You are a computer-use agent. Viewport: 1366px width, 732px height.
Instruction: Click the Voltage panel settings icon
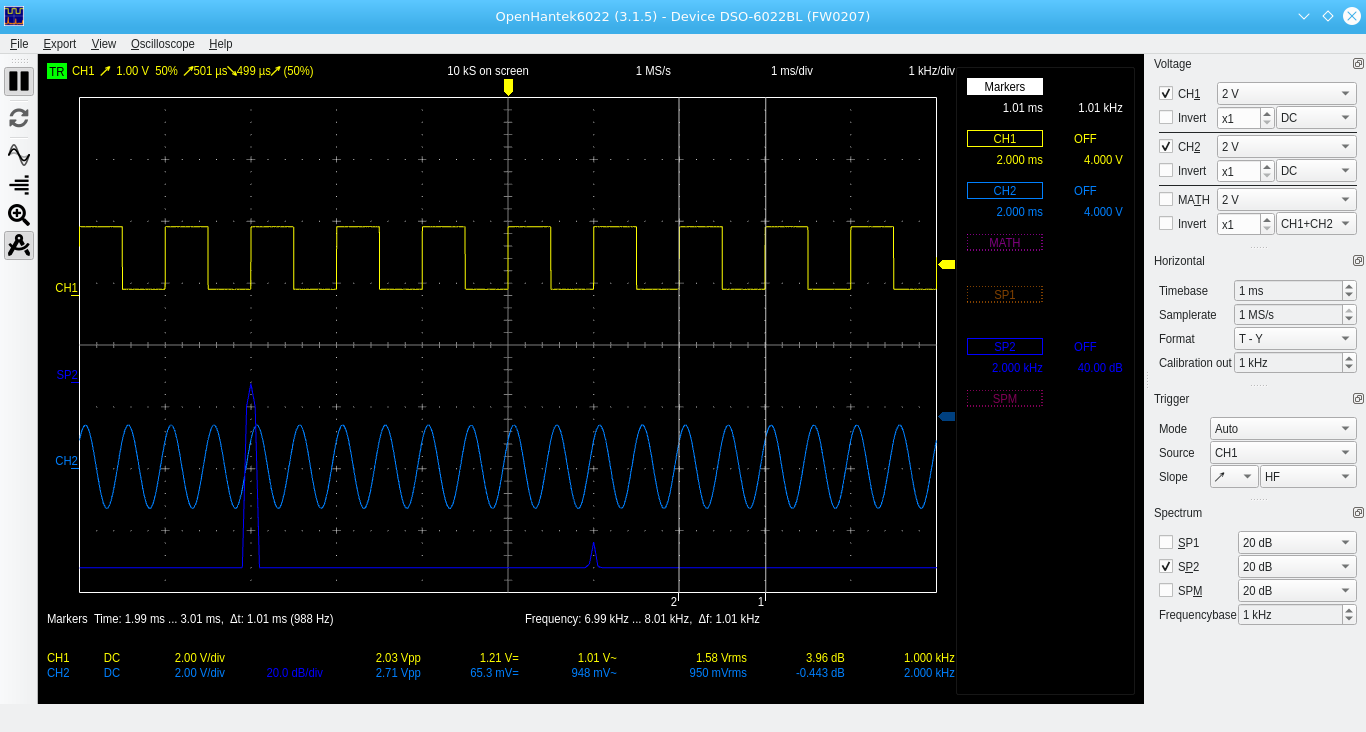point(1359,64)
